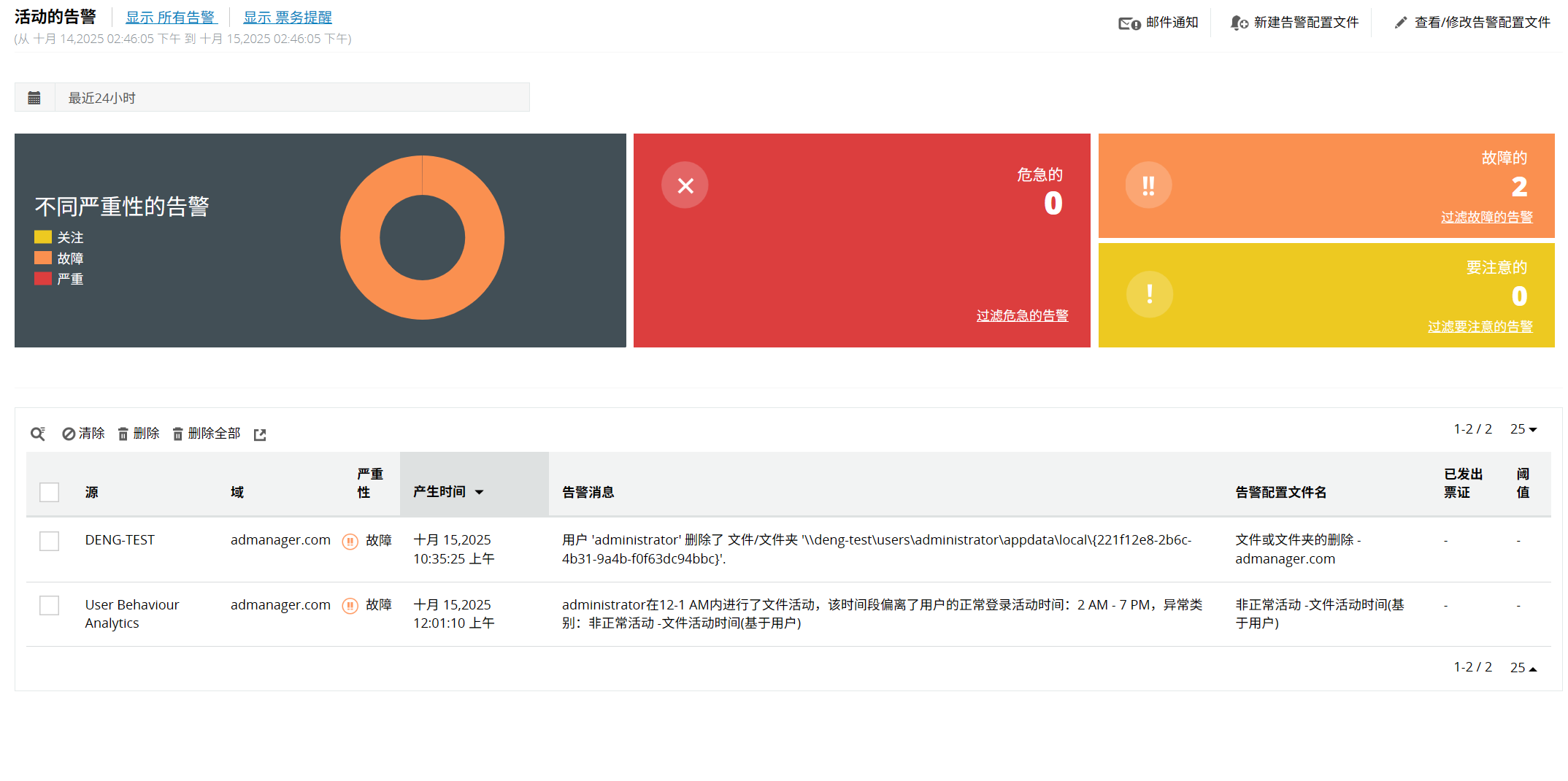Click the 删除 trash icon
This screenshot has height=781, width=1568.
click(123, 433)
